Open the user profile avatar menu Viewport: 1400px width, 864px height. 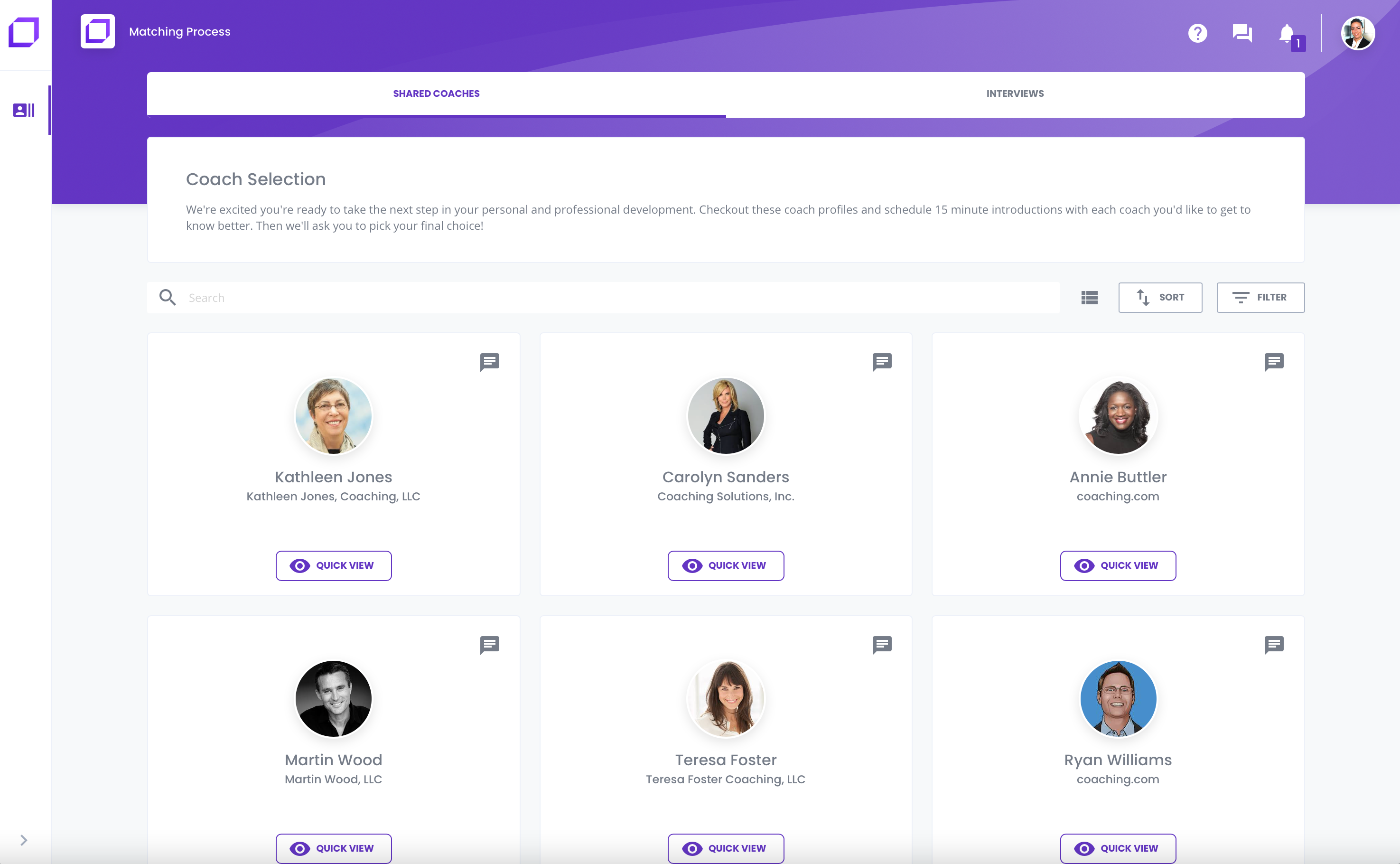[1357, 33]
